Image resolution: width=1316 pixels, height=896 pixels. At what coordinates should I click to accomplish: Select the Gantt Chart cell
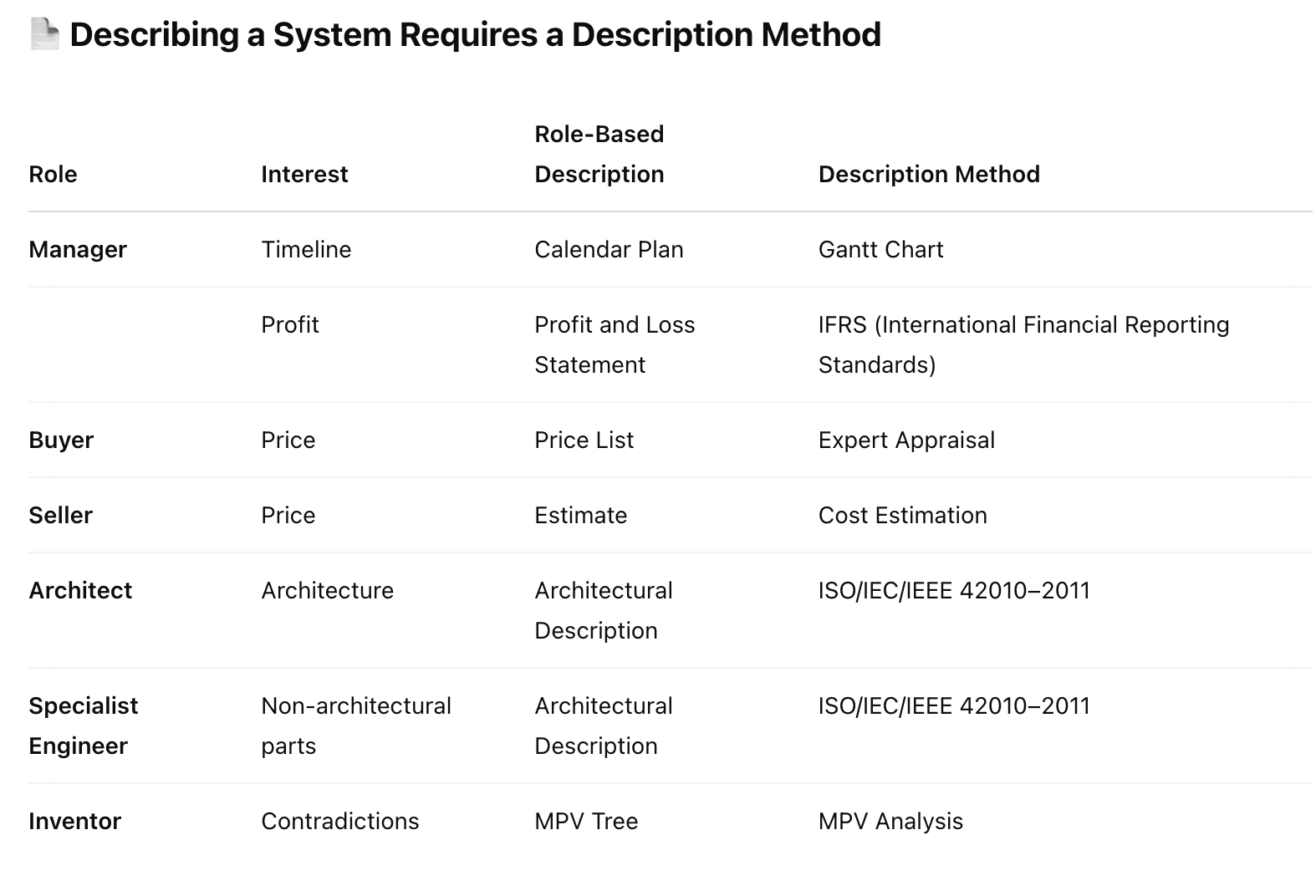coord(880,249)
